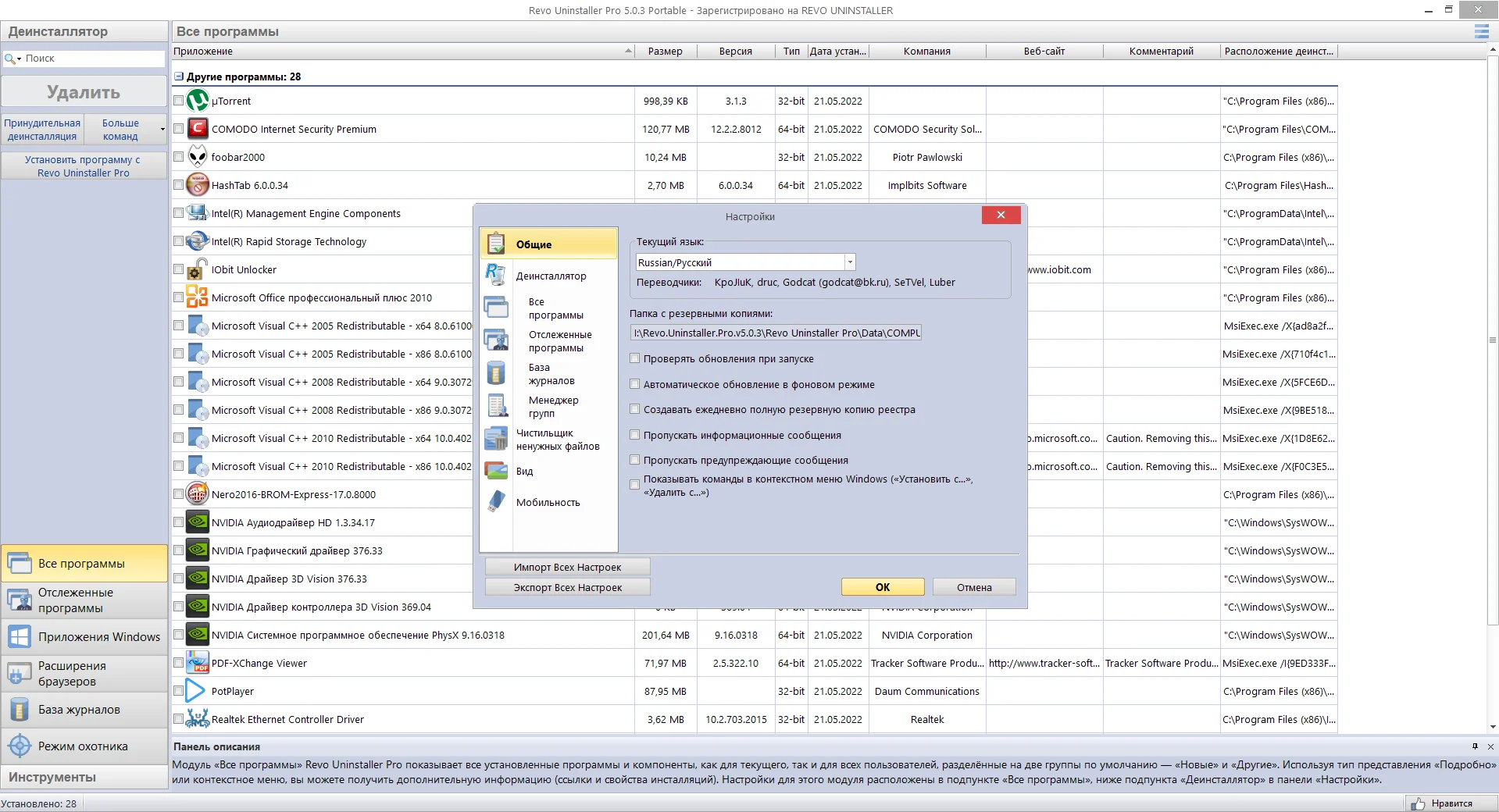Viewport: 1499px width, 812px height.
Task: Confirm settings with the OK button
Action: (x=883, y=587)
